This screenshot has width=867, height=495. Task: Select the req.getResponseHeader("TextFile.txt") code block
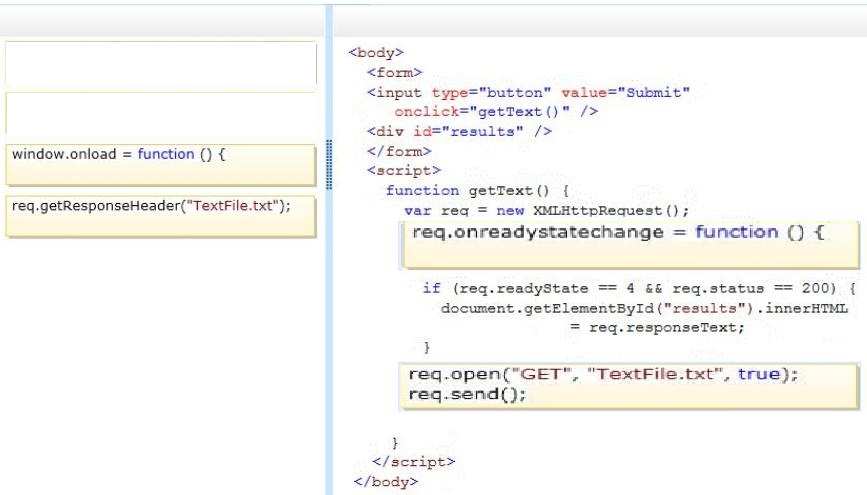click(x=160, y=216)
